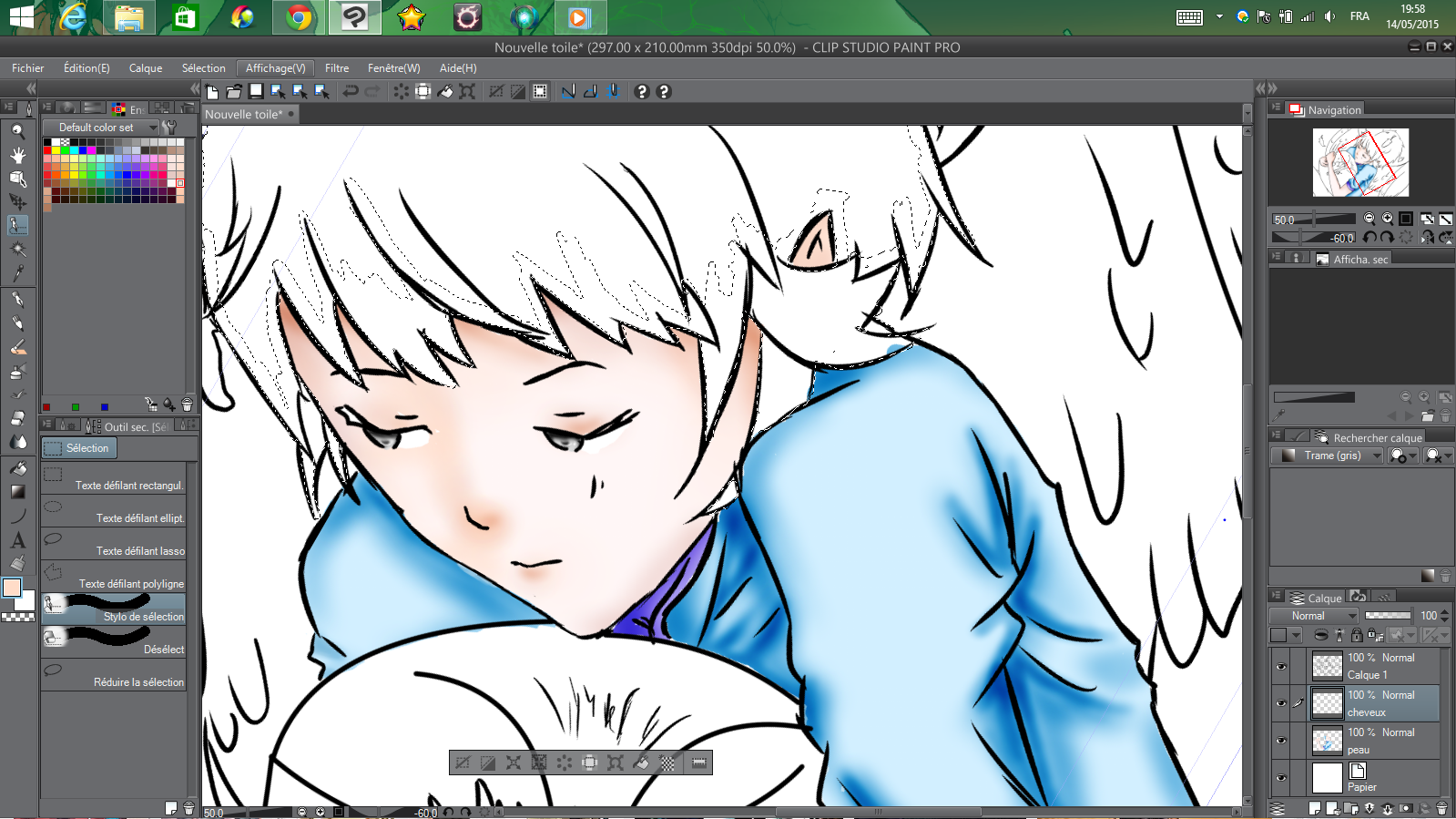Select the Text tool letter A
The width and height of the screenshot is (1456, 819).
click(x=17, y=539)
